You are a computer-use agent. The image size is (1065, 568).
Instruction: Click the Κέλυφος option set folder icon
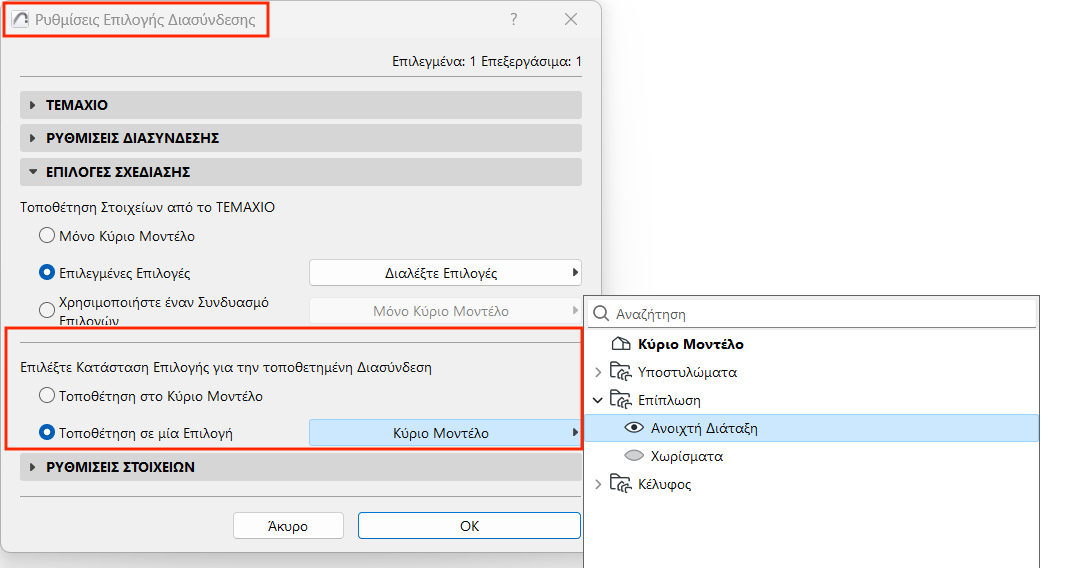click(x=624, y=484)
